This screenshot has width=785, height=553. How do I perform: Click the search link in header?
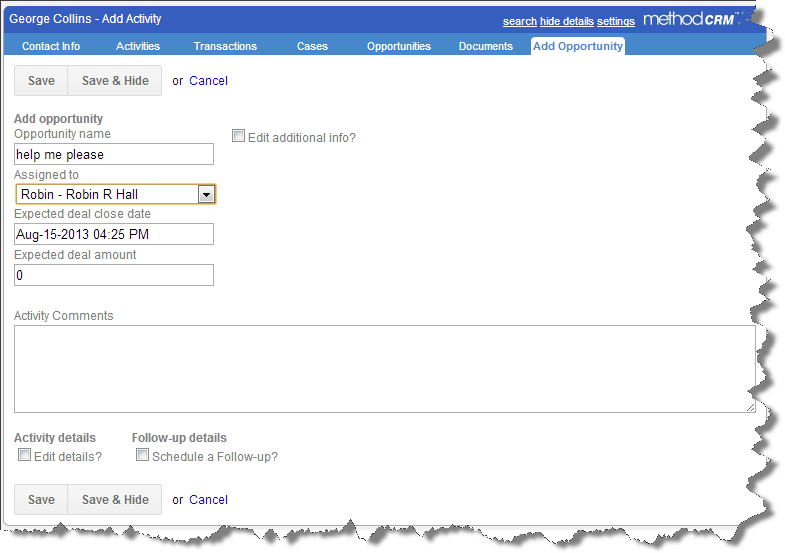click(x=519, y=21)
